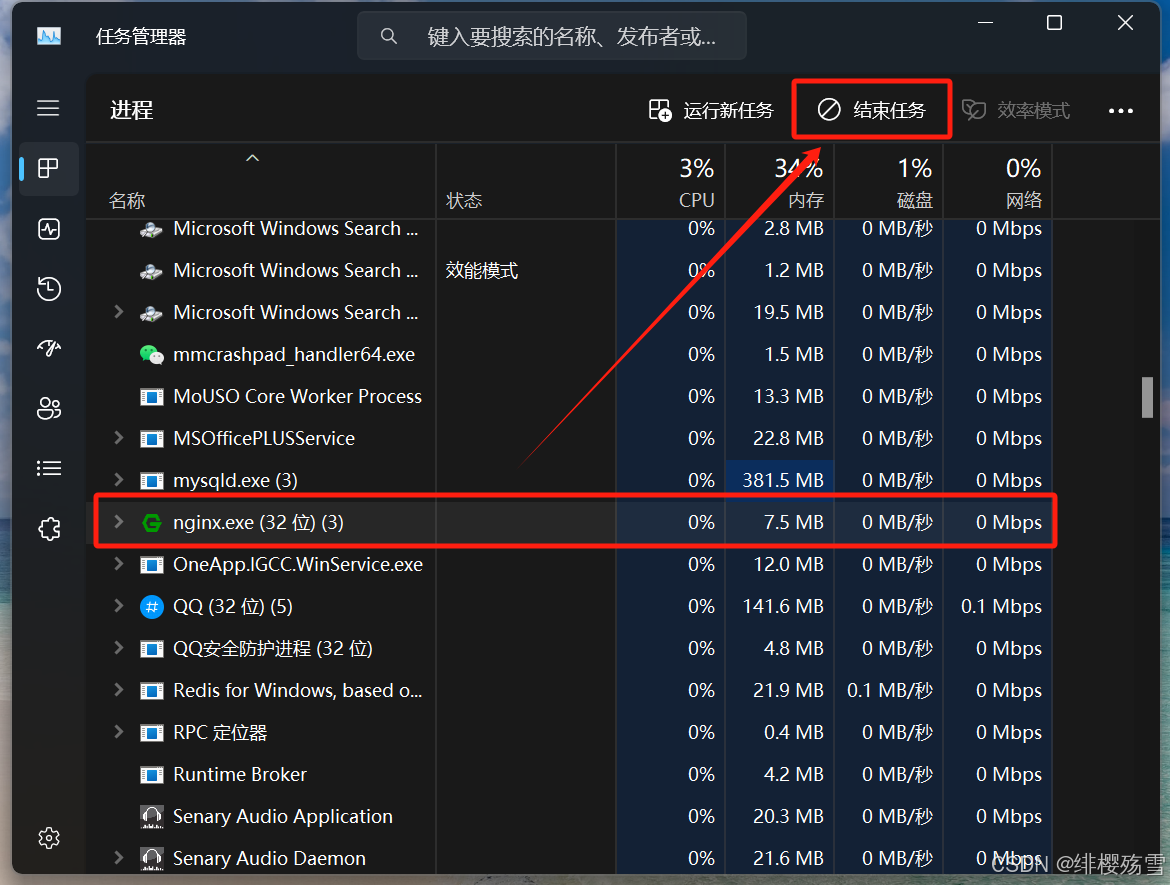
Task: Open the Users page in the sidebar
Action: tap(48, 408)
